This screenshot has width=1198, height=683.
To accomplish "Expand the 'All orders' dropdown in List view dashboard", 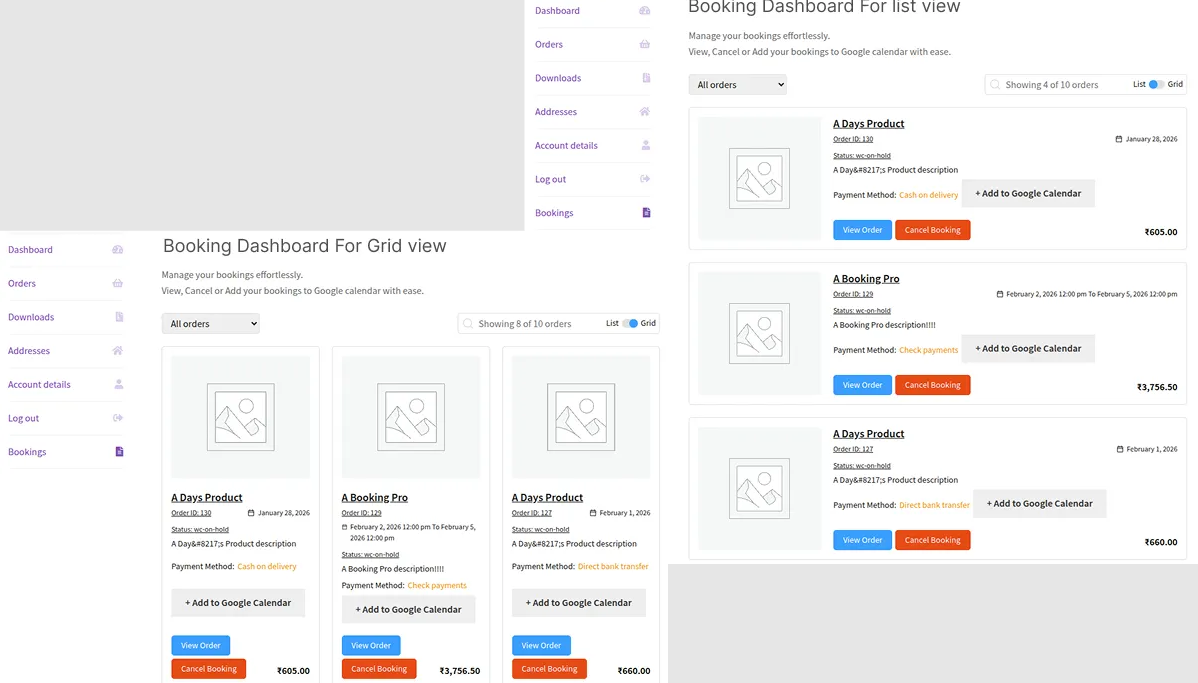I will pyautogui.click(x=737, y=85).
